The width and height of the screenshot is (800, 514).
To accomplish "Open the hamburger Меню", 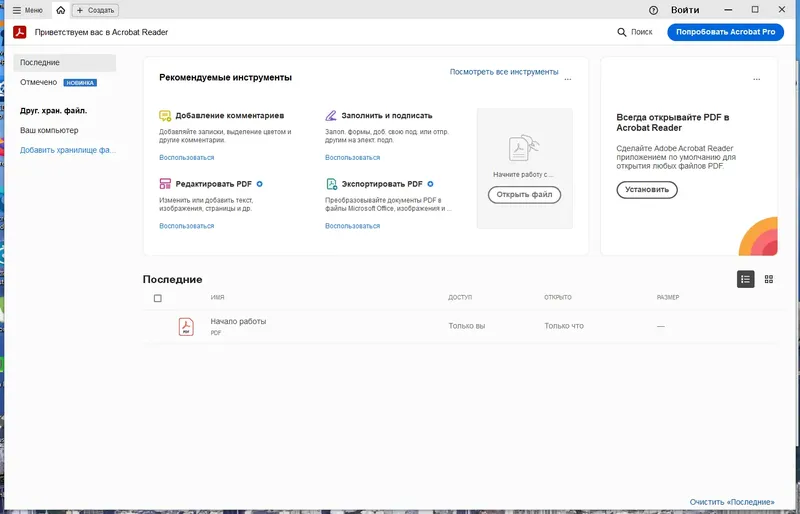I will [28, 10].
